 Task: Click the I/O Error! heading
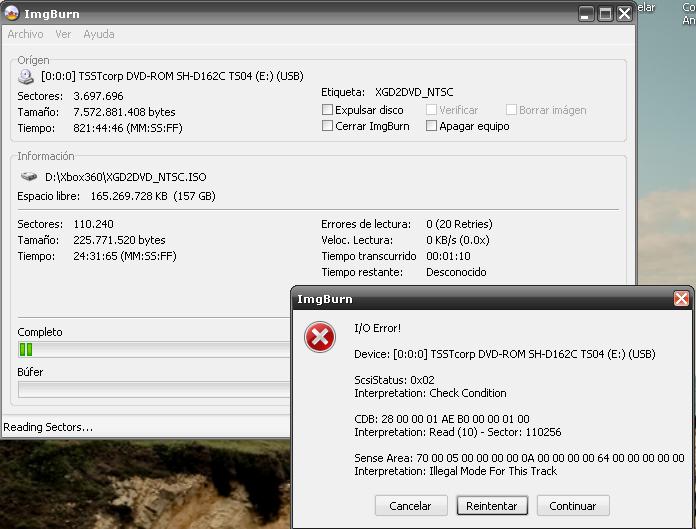coord(377,328)
